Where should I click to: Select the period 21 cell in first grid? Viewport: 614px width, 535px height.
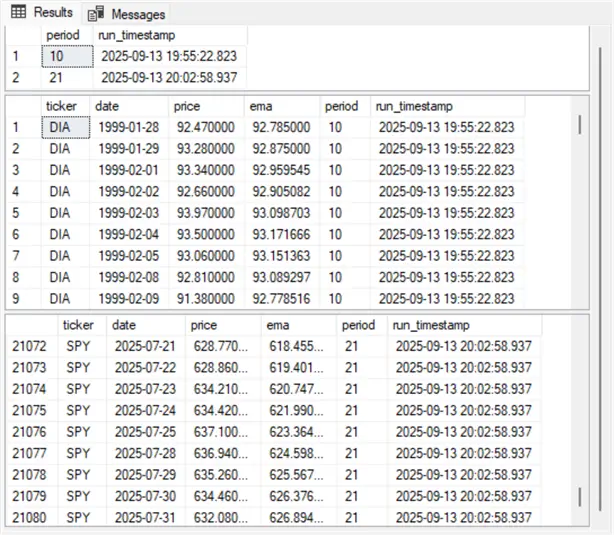coord(67,78)
